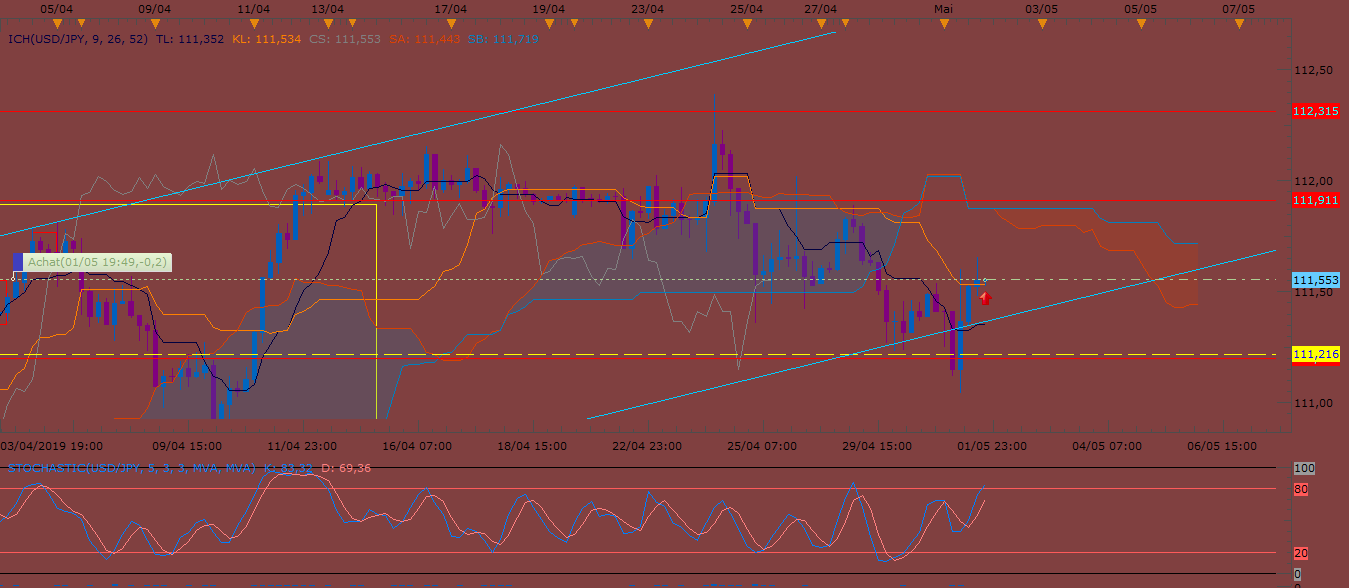Click the 01/05 23:00 time label
The image size is (1349, 588).
pos(991,446)
